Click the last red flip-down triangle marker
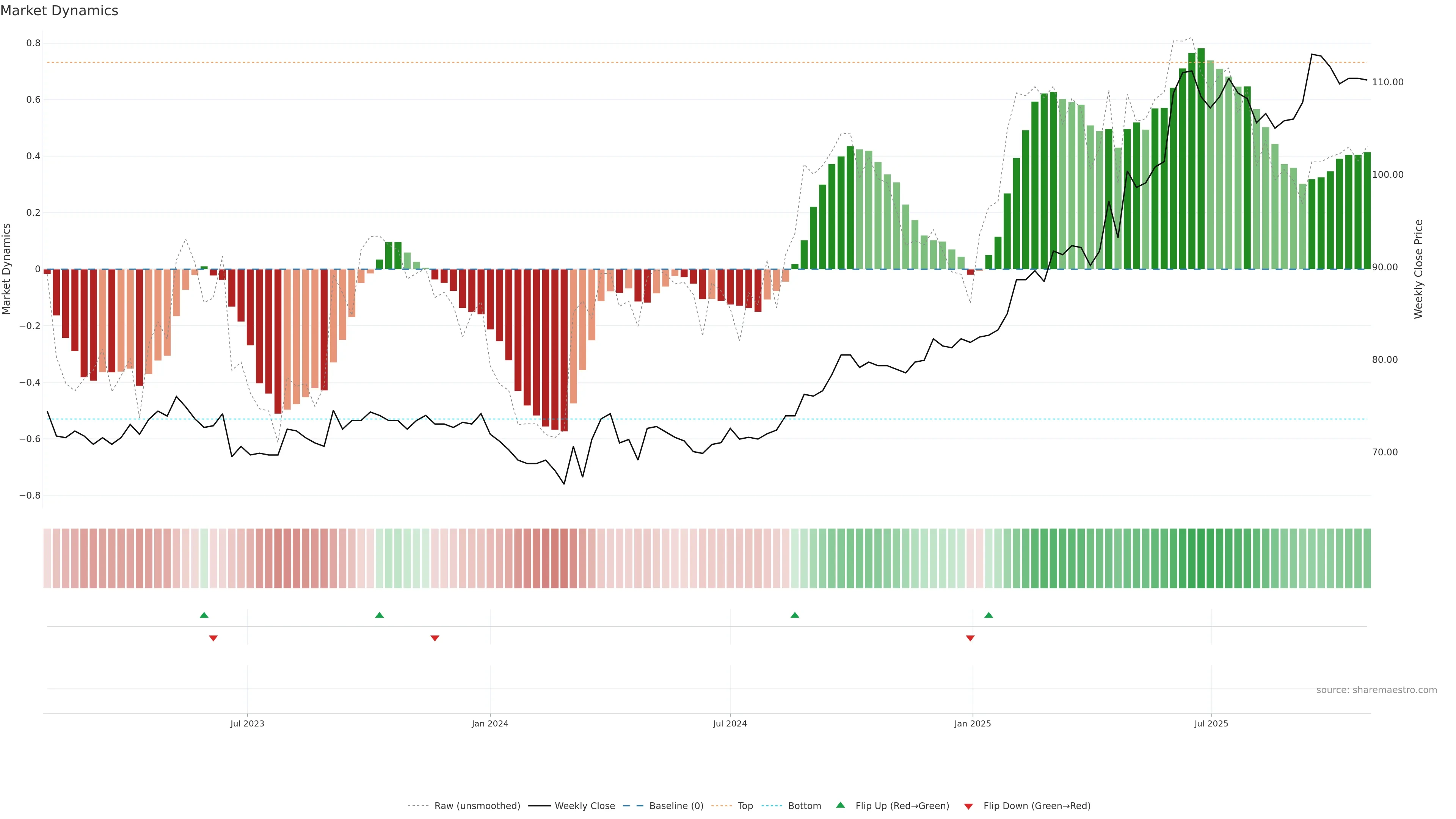This screenshot has height=819, width=1456. [x=971, y=638]
